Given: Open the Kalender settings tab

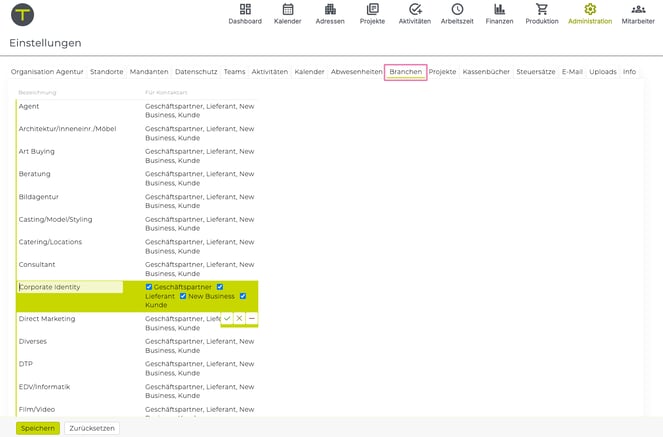Looking at the screenshot, I should tap(309, 72).
